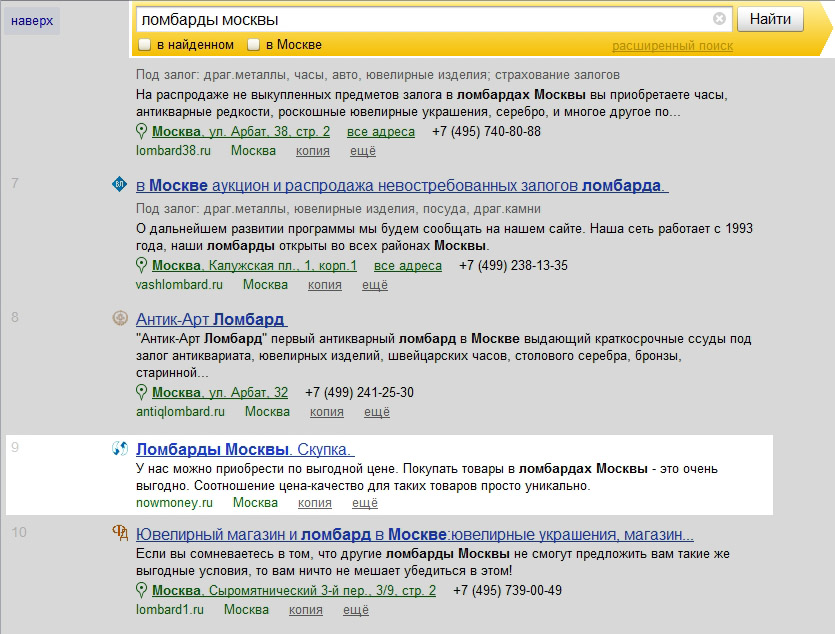Click phone number +7 (499) 238-13-35

[513, 266]
